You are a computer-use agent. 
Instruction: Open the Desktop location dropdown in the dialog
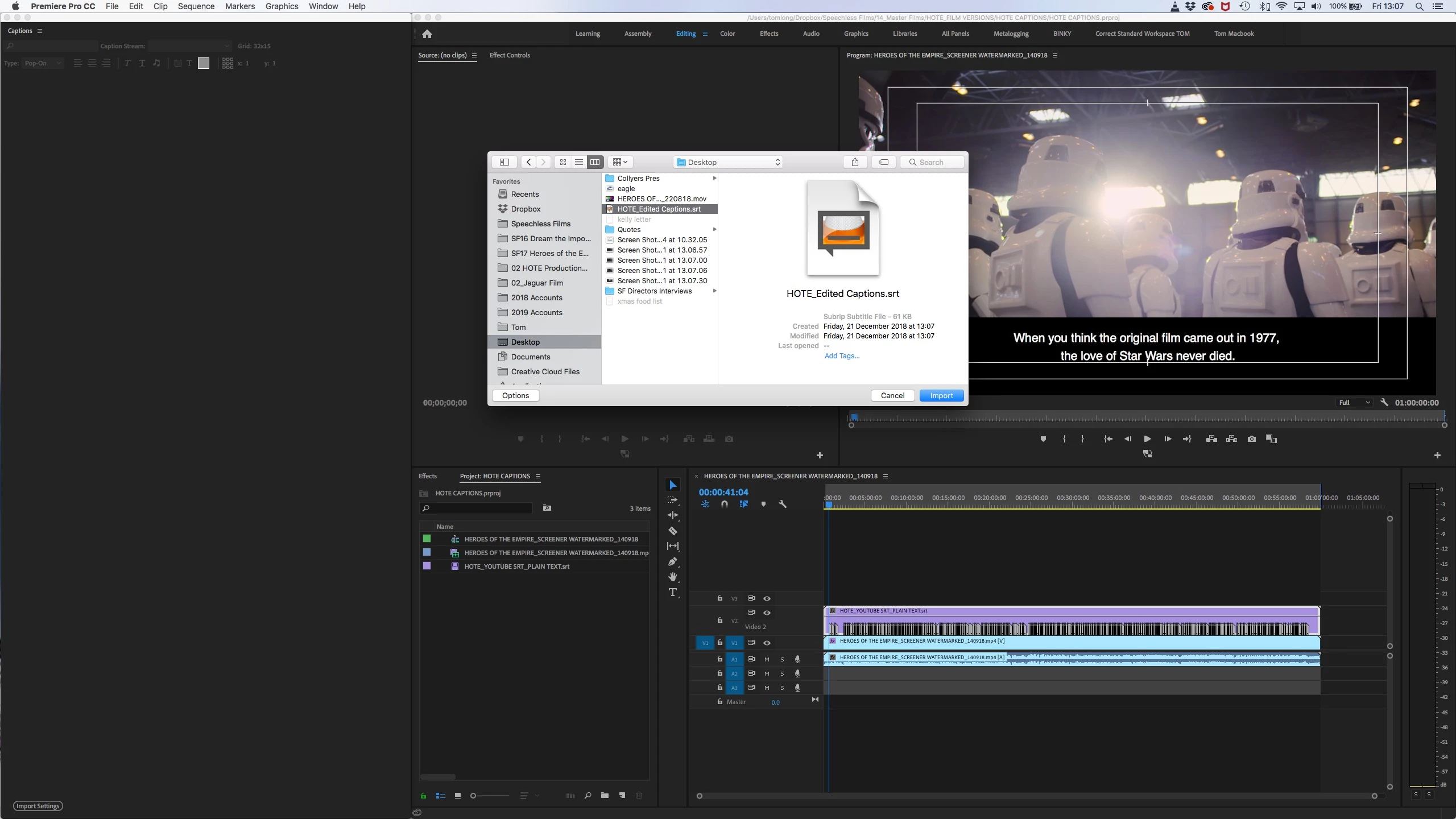728,162
